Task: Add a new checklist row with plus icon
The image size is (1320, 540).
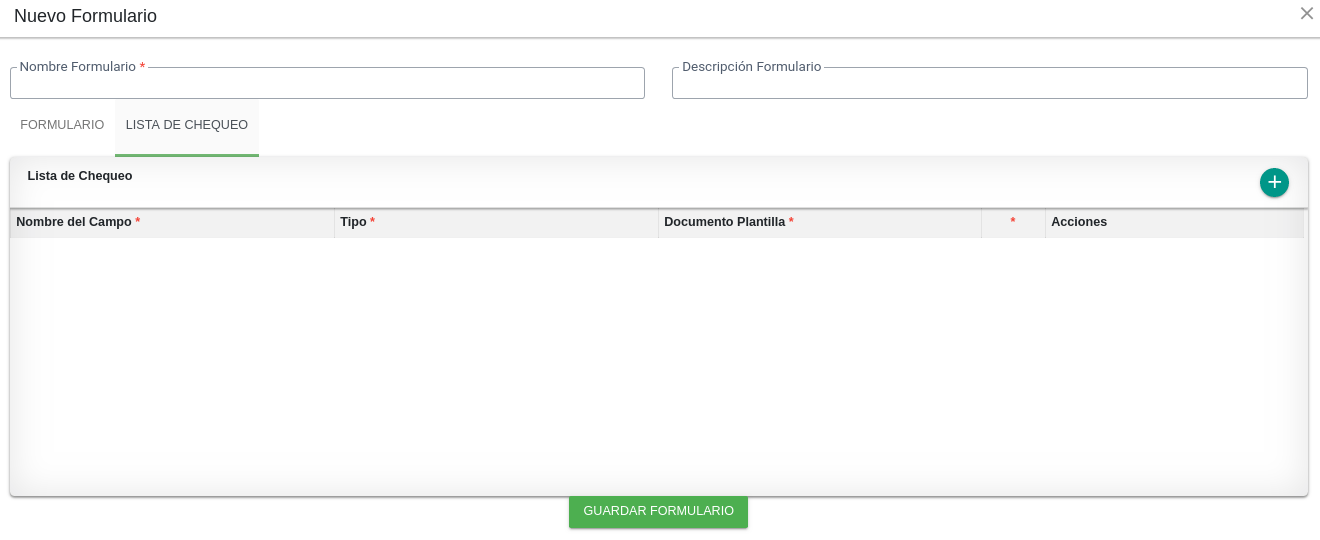Action: pyautogui.click(x=1274, y=183)
